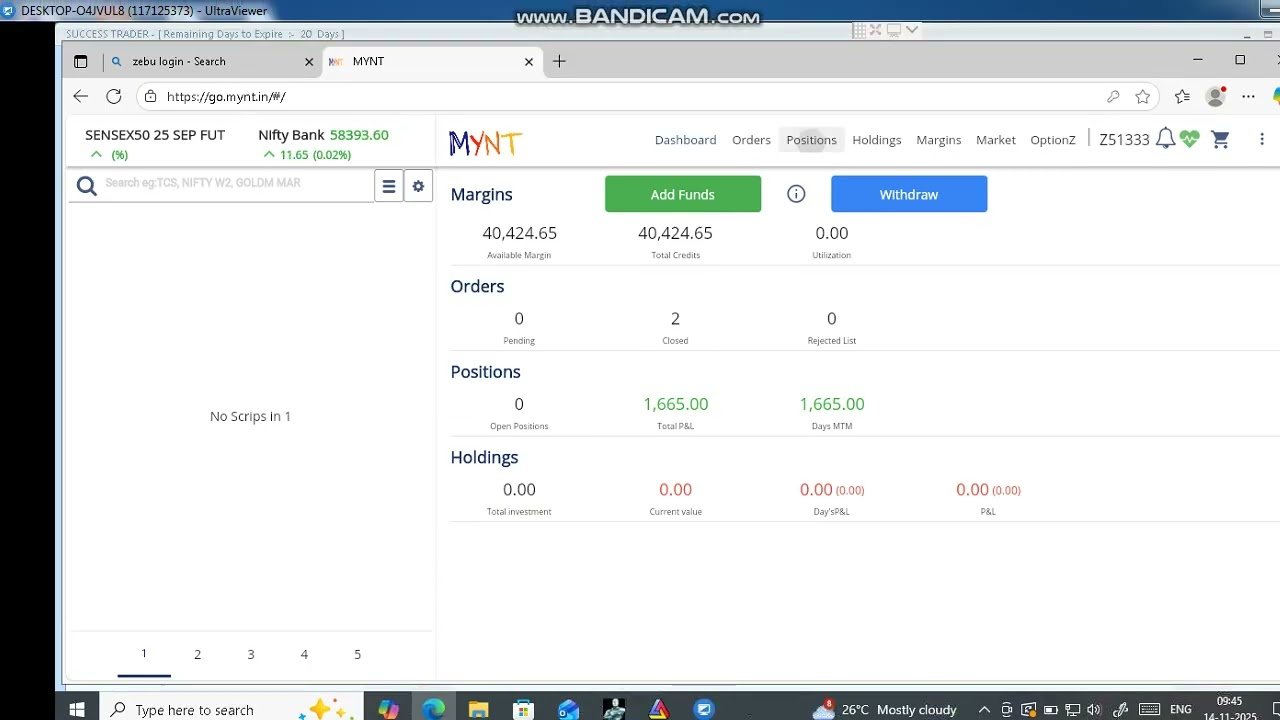Click the taskbar clock 09:45
This screenshot has width=1280, height=720.
pos(1229,702)
